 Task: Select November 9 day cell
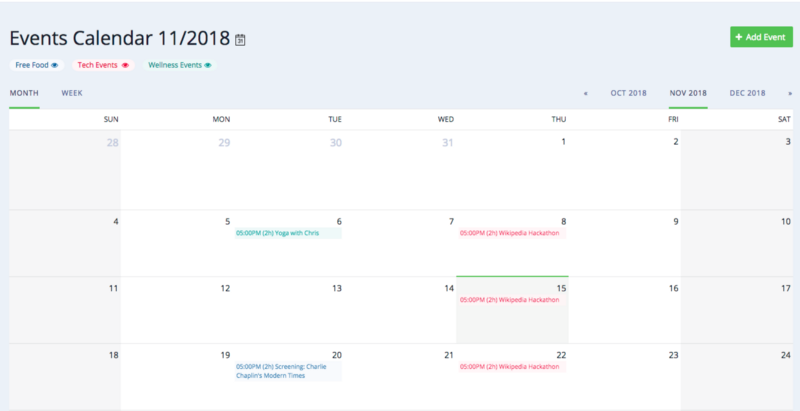point(624,244)
